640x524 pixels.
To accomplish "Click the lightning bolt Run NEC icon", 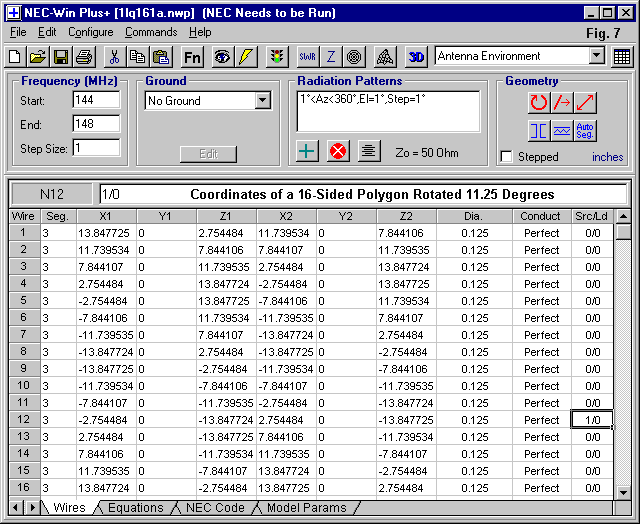I will click(x=246, y=57).
